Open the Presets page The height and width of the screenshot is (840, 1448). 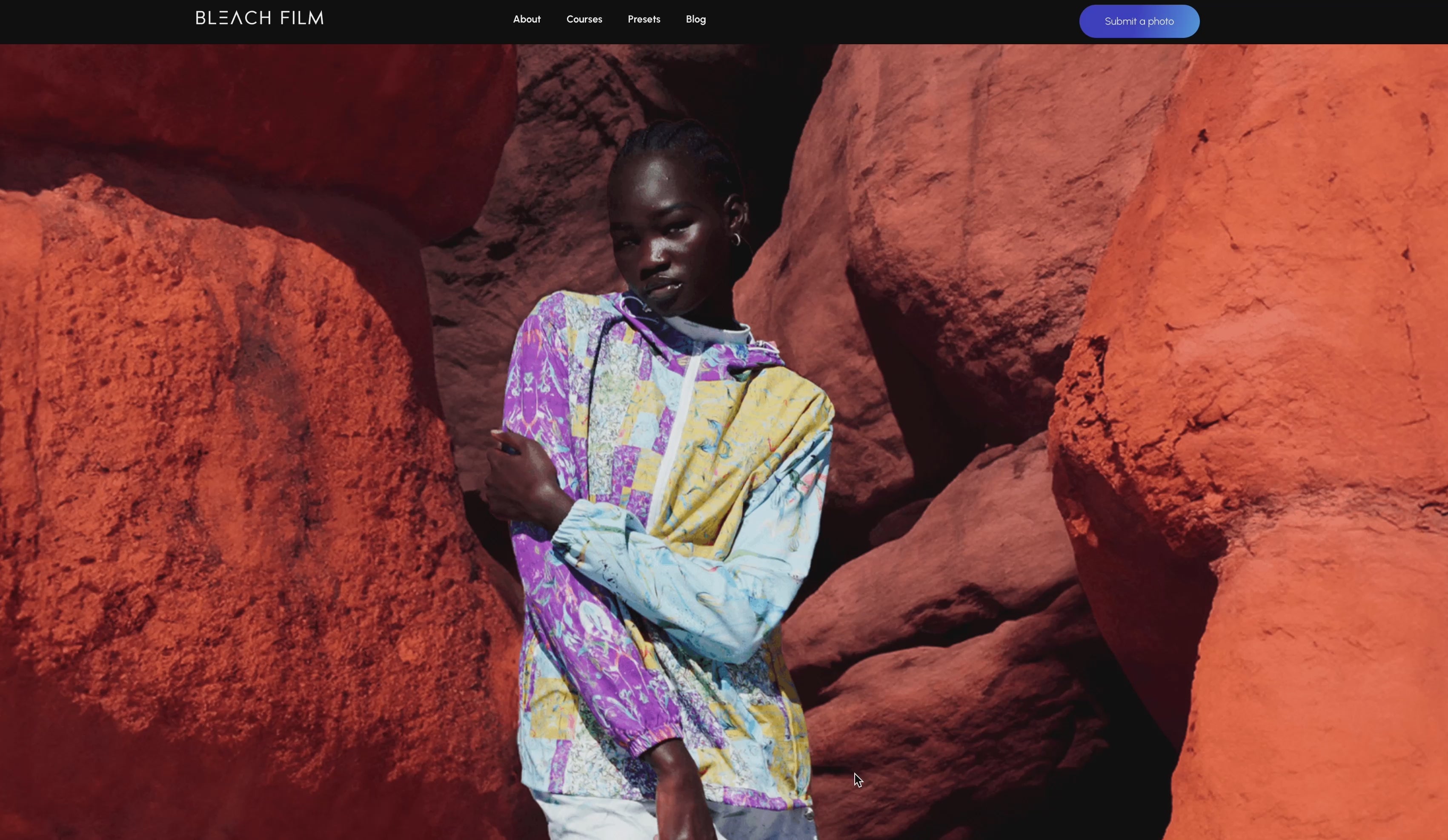(644, 20)
